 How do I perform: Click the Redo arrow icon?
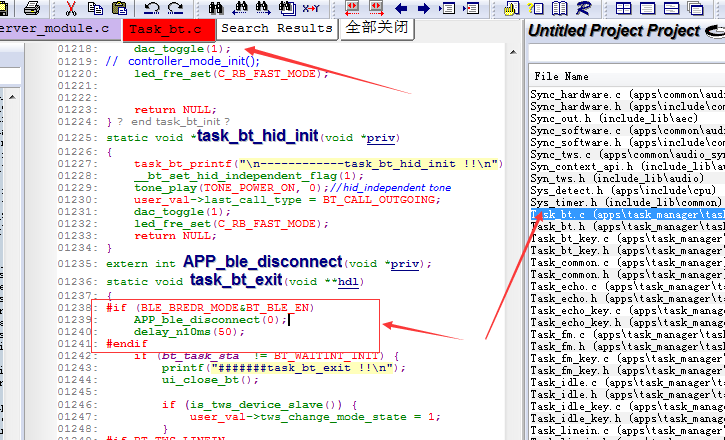click(176, 7)
